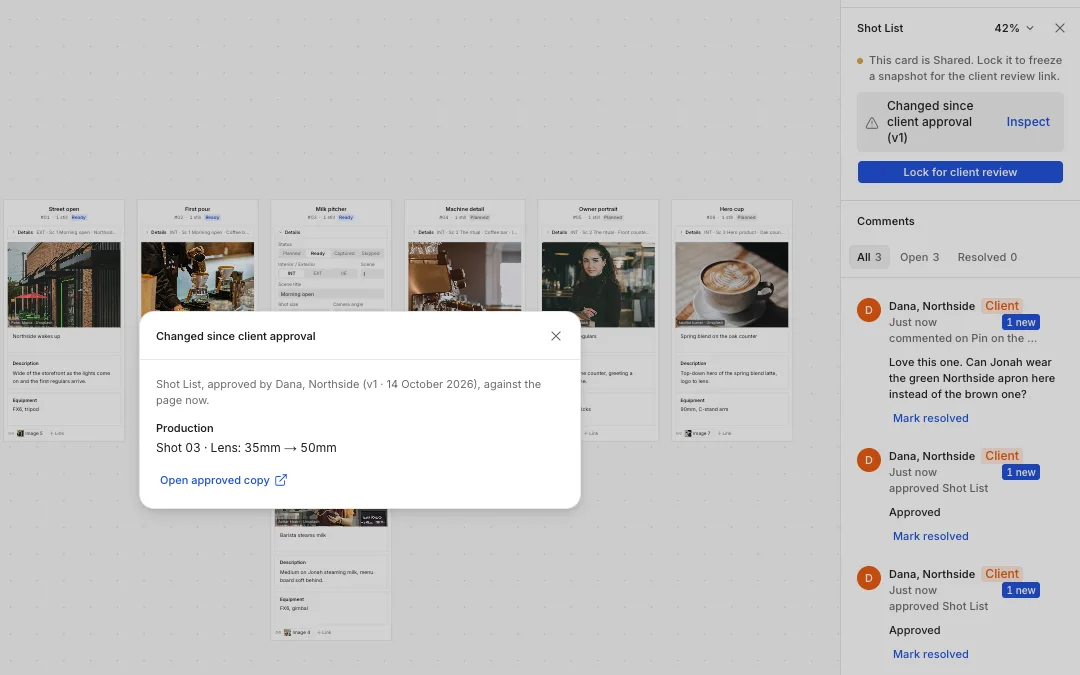1080x675 pixels.
Task: Click the 1 new badge on apron comment
Action: pos(1021,322)
